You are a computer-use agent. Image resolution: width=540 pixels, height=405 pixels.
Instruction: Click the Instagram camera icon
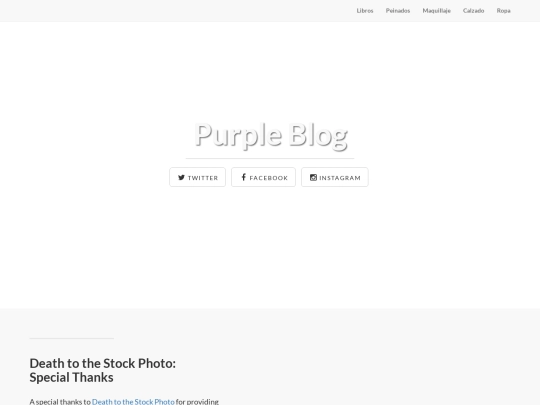(313, 177)
